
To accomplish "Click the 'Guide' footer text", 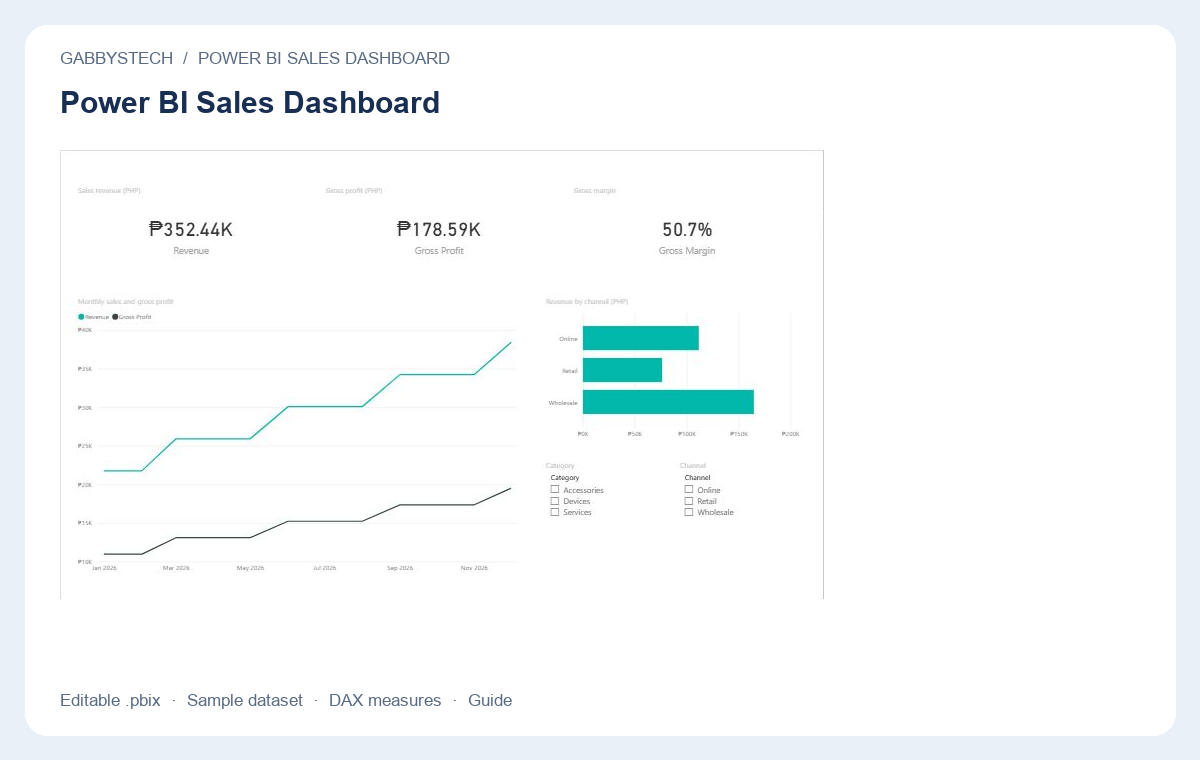I will 490,700.
